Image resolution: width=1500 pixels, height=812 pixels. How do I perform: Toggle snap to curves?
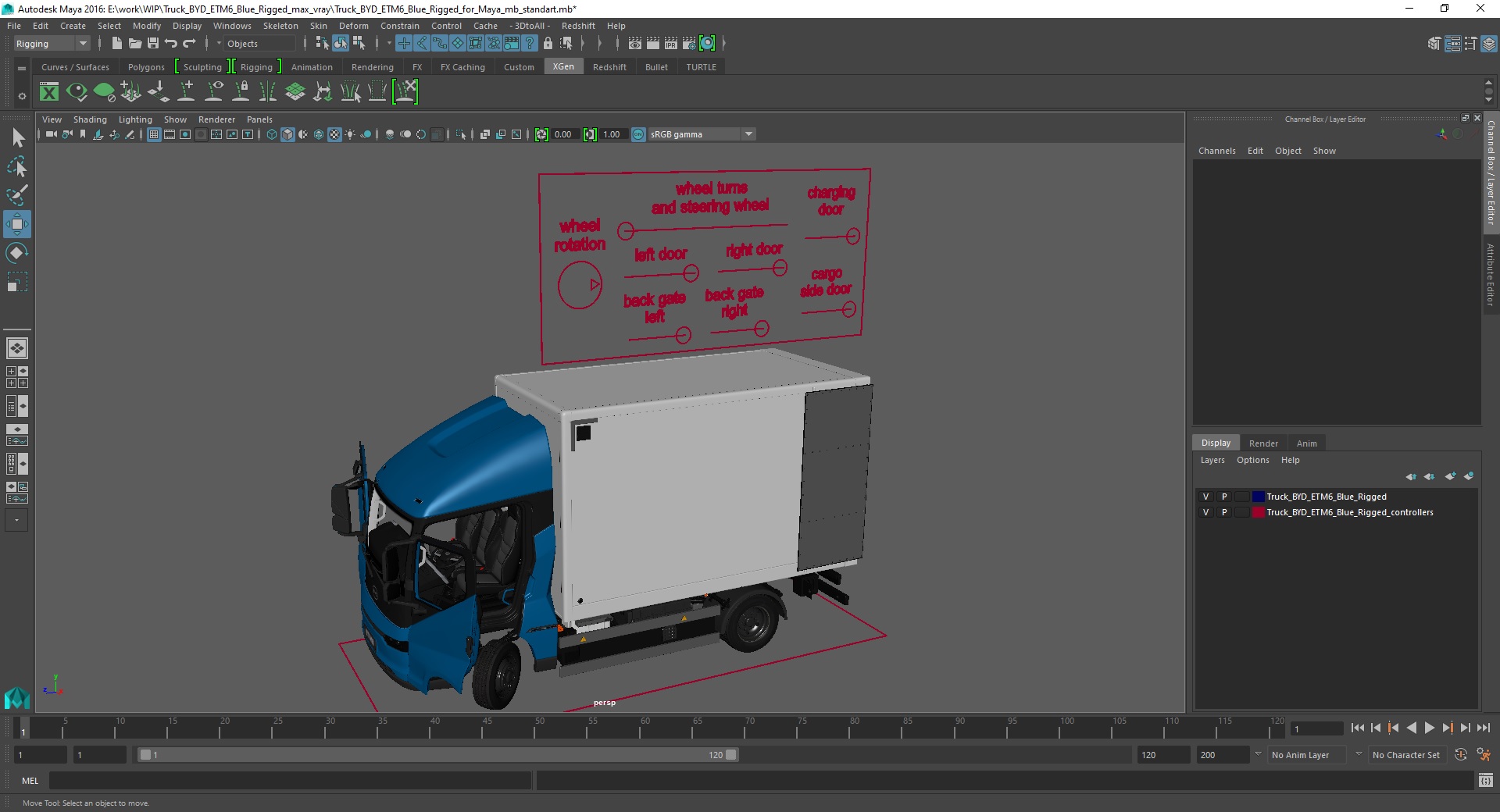tap(422, 44)
